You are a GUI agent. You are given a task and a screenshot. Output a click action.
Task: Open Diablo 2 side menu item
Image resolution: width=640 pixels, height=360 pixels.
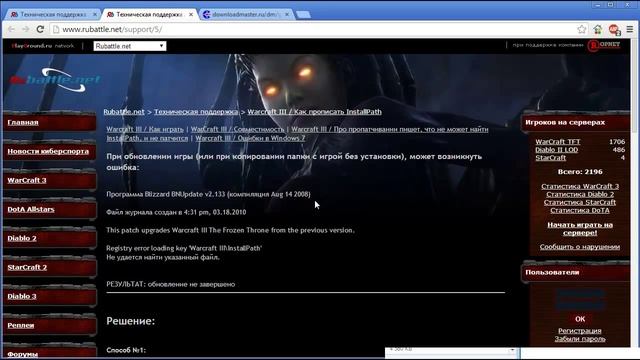tap(22, 238)
